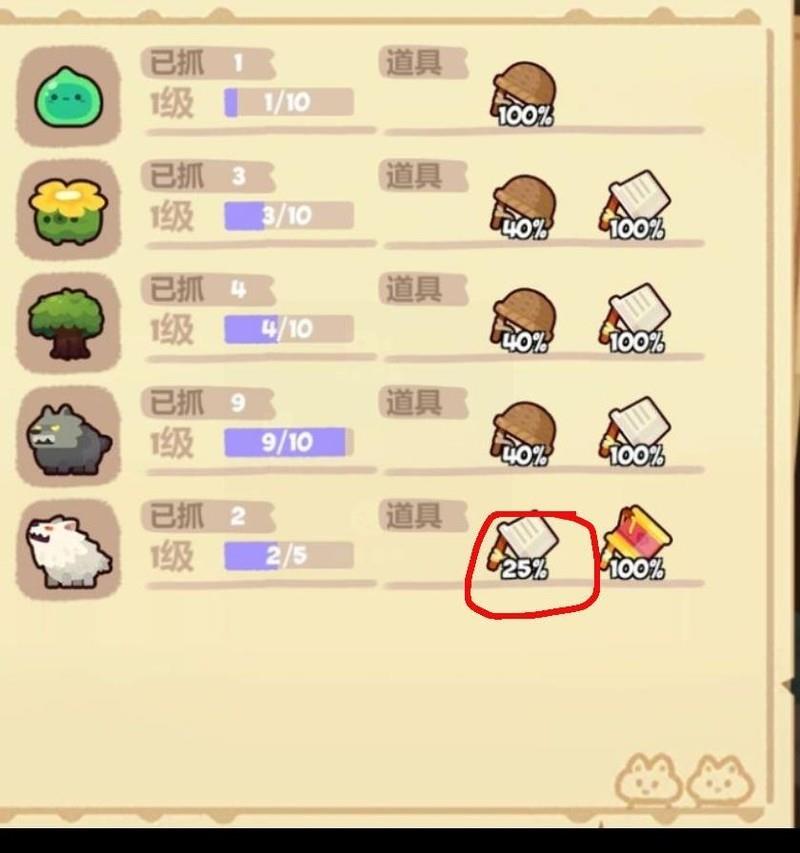Image resolution: width=800 pixels, height=853 pixels.
Task: Select the yellow flower monster portrait
Action: [x=69, y=209]
